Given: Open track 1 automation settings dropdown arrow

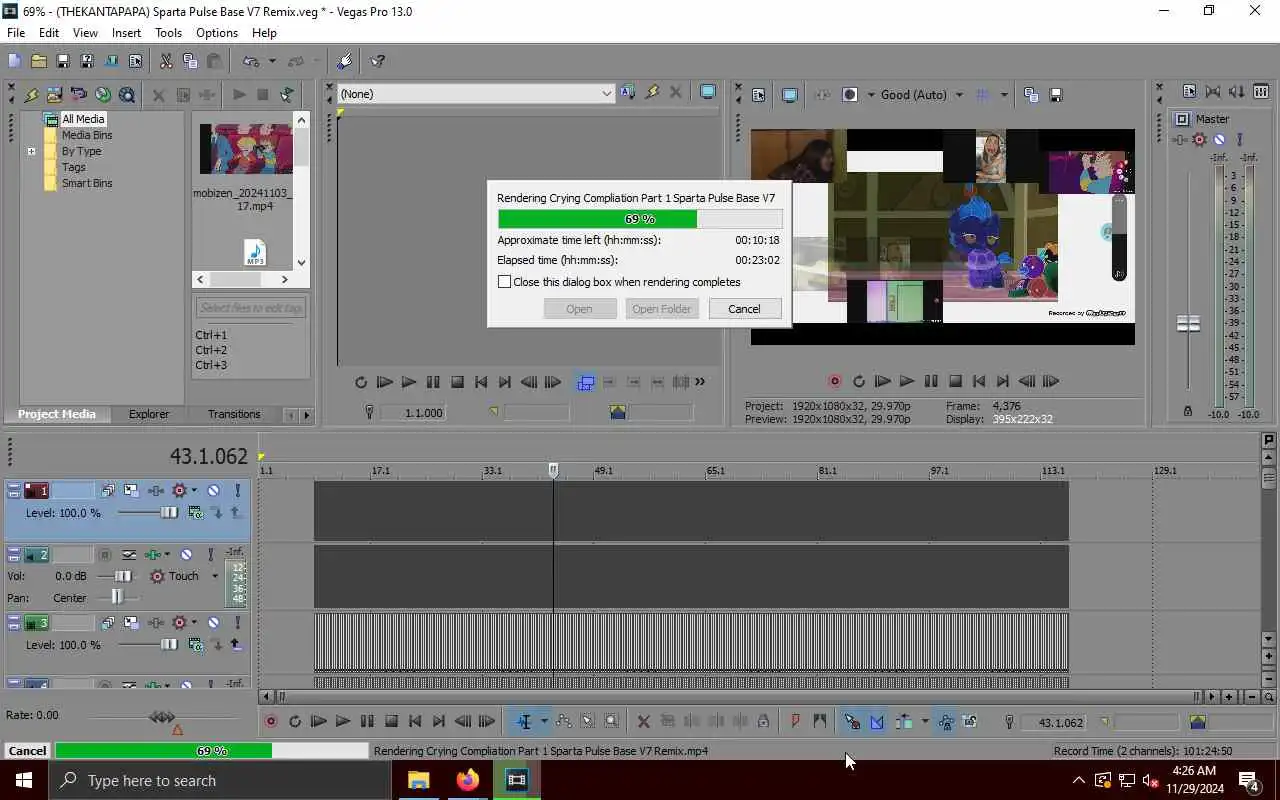Looking at the screenshot, I should pyautogui.click(x=194, y=491).
